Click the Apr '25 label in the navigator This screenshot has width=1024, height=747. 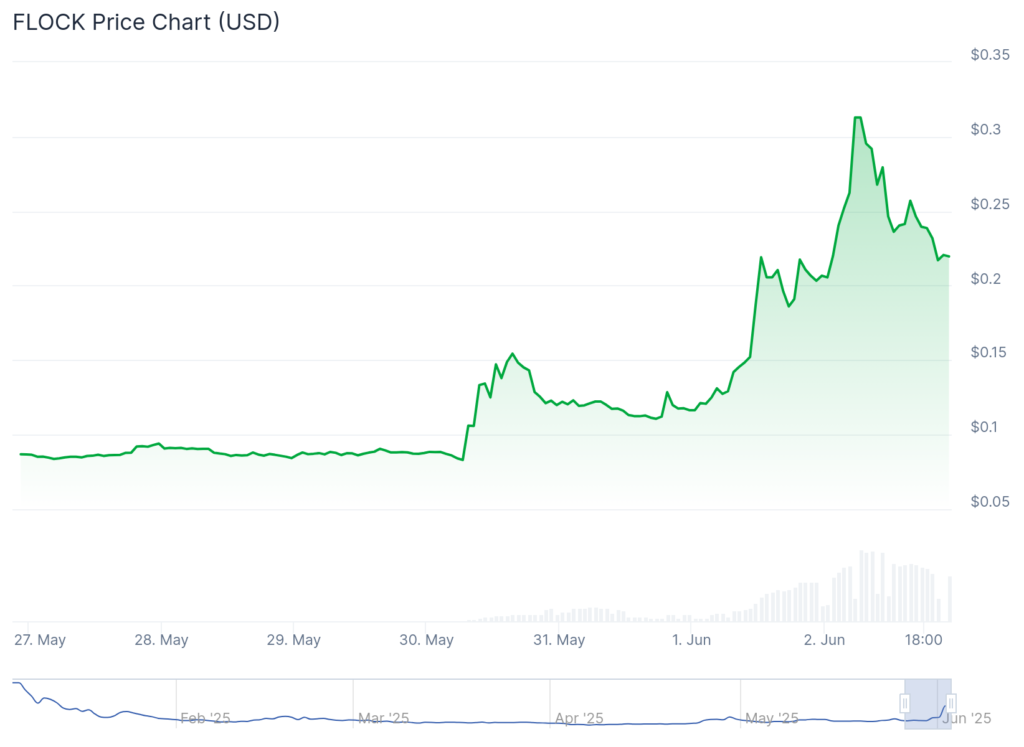coord(579,718)
